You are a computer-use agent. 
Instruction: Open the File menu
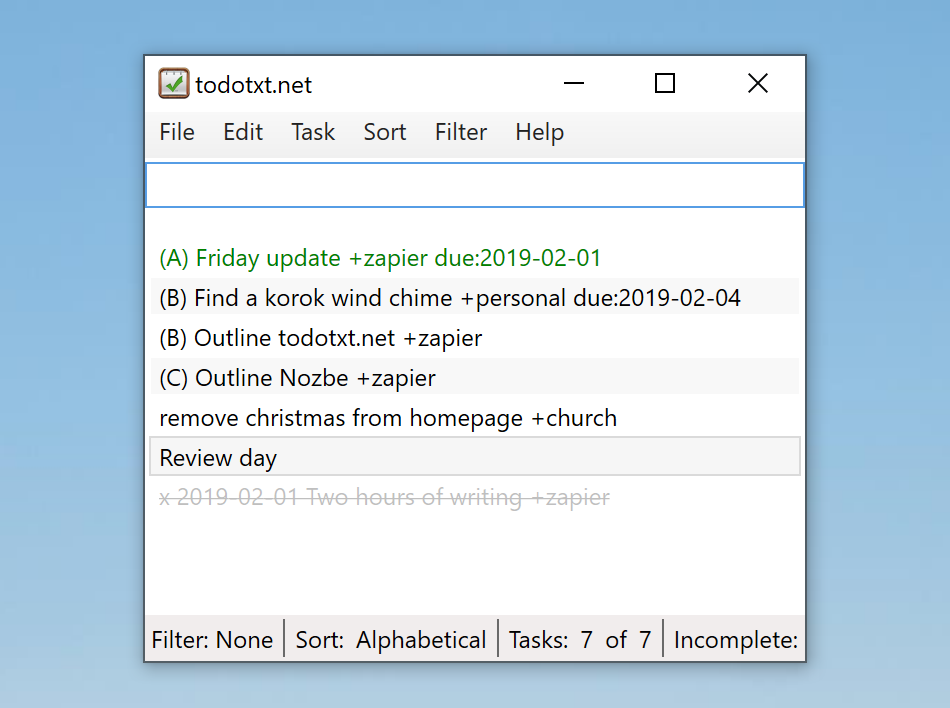tap(177, 132)
